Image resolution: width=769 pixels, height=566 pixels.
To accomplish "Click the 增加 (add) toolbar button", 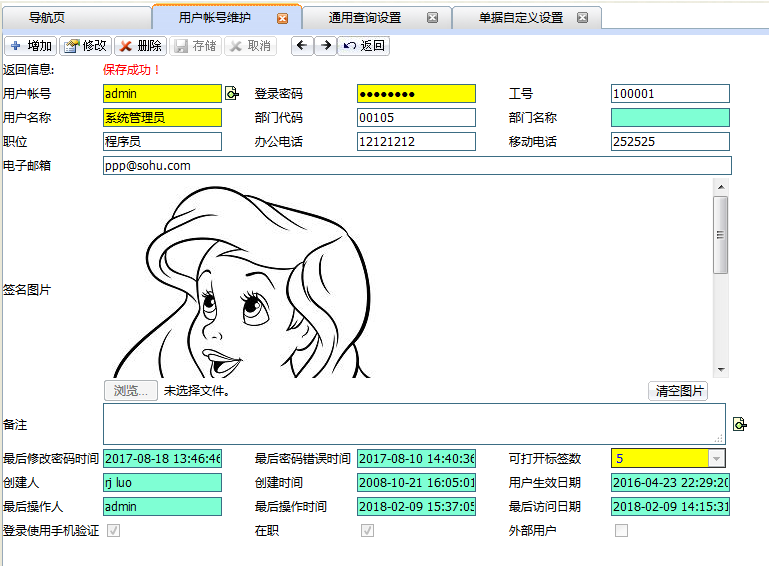I will coord(31,46).
